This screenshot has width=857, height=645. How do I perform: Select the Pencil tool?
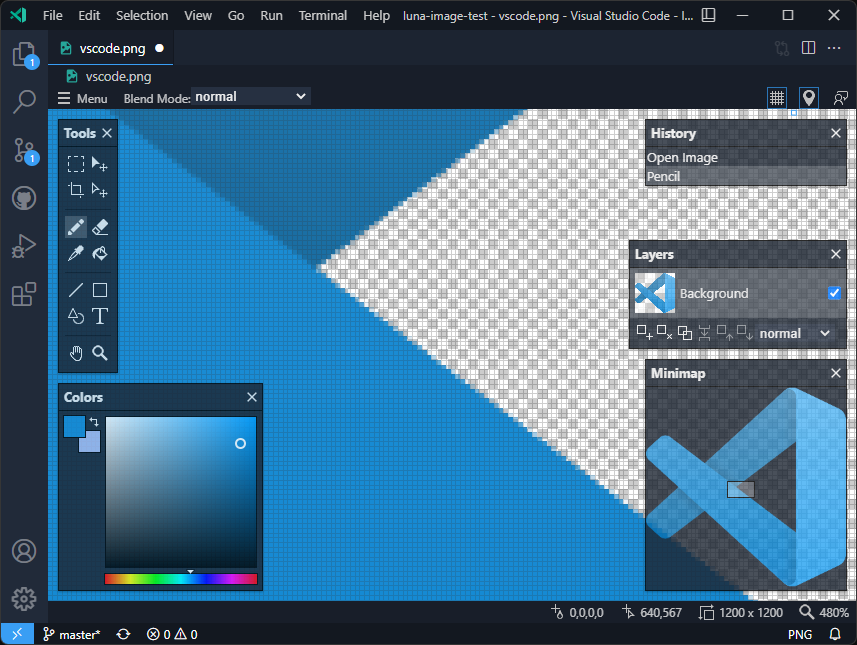[76, 227]
